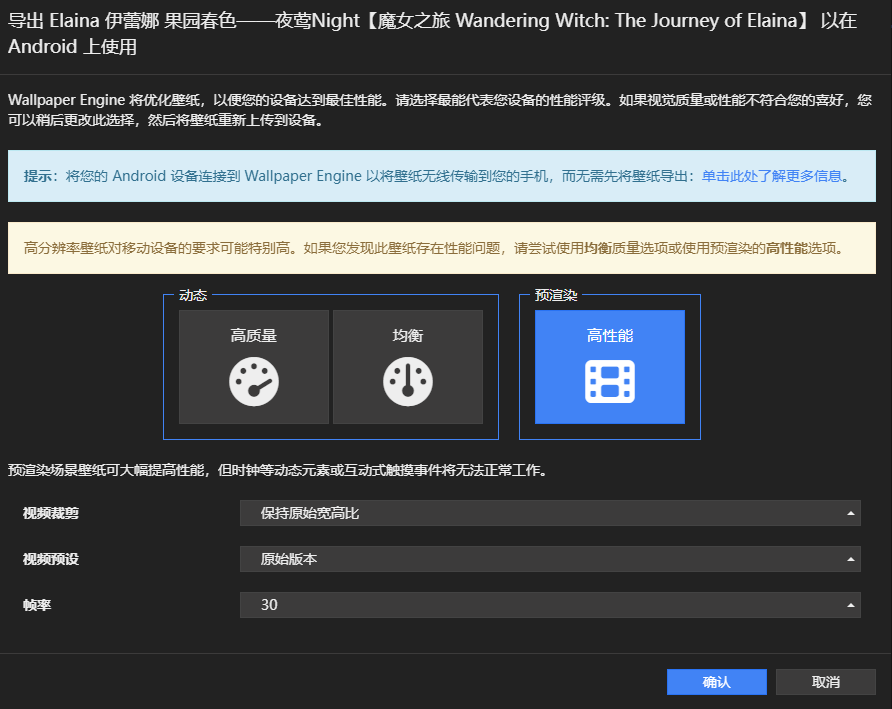Click the 帧率 label

37,605
